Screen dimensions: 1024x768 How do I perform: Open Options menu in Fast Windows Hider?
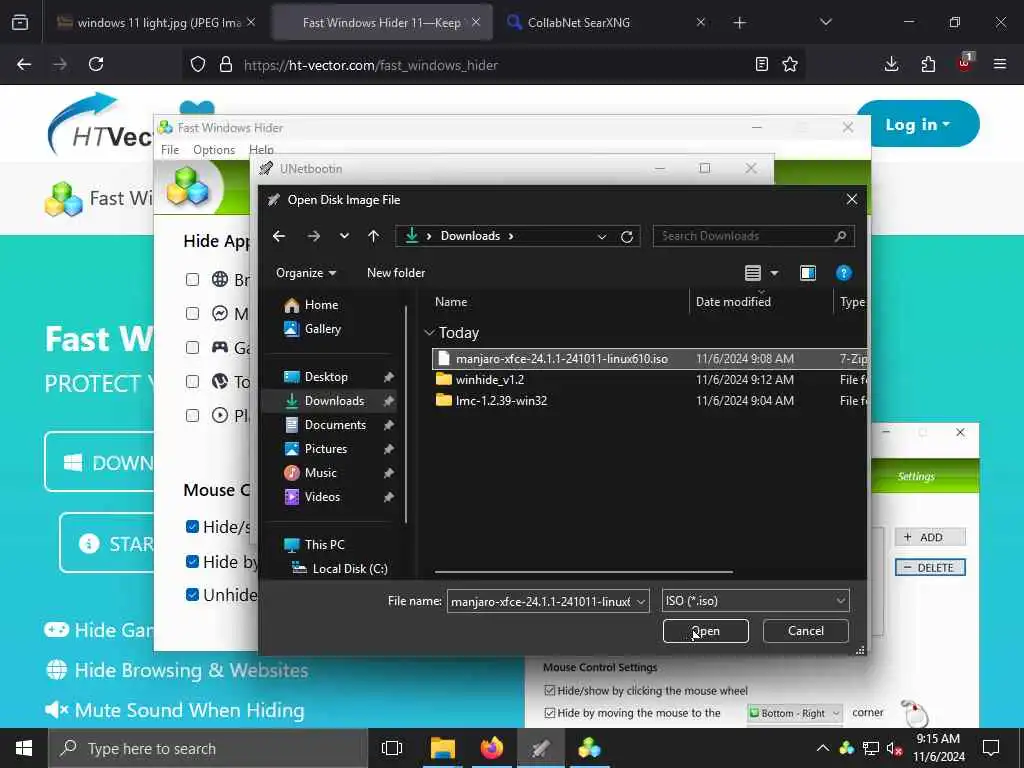(214, 150)
